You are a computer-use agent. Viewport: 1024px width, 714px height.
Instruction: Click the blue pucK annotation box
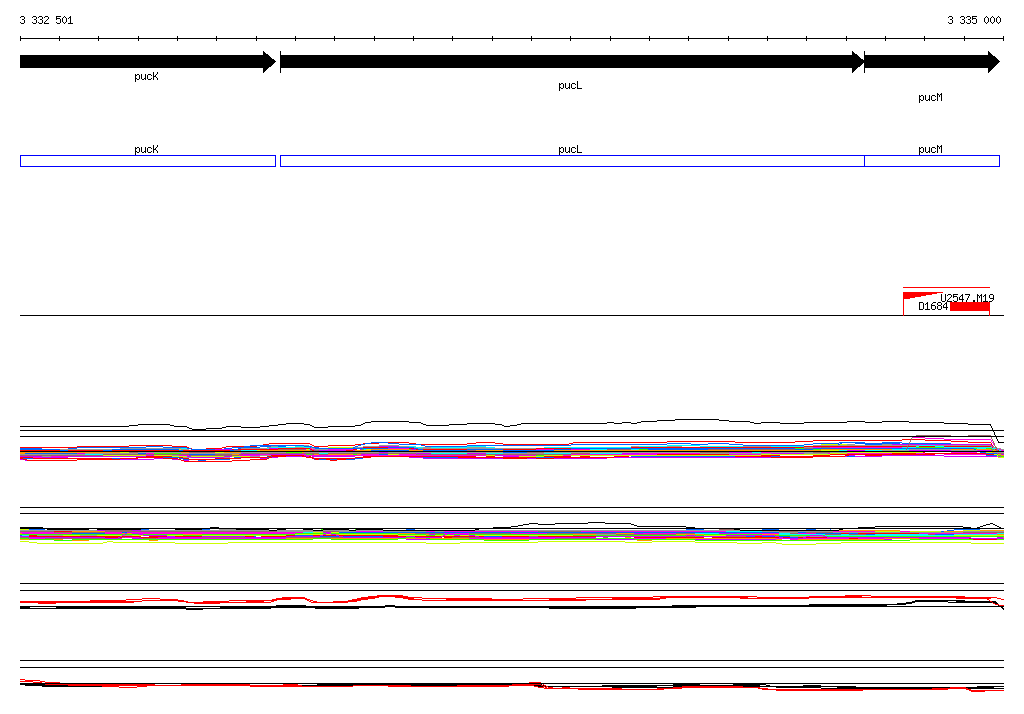pyautogui.click(x=148, y=161)
